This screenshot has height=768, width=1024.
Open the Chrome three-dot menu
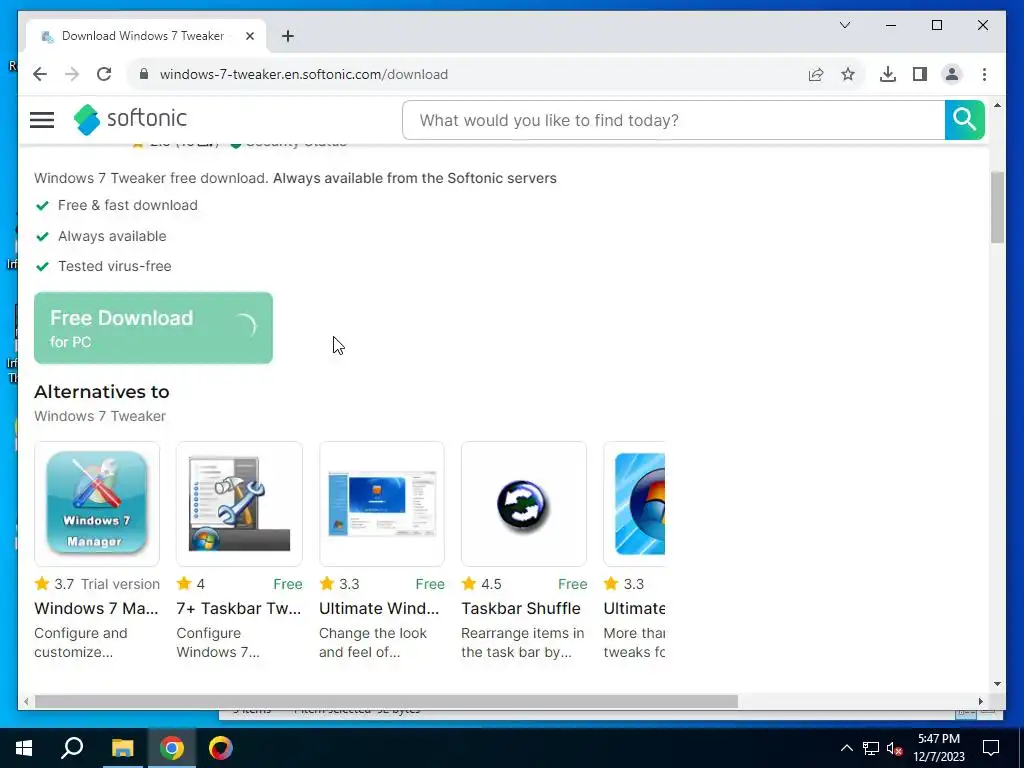point(984,74)
